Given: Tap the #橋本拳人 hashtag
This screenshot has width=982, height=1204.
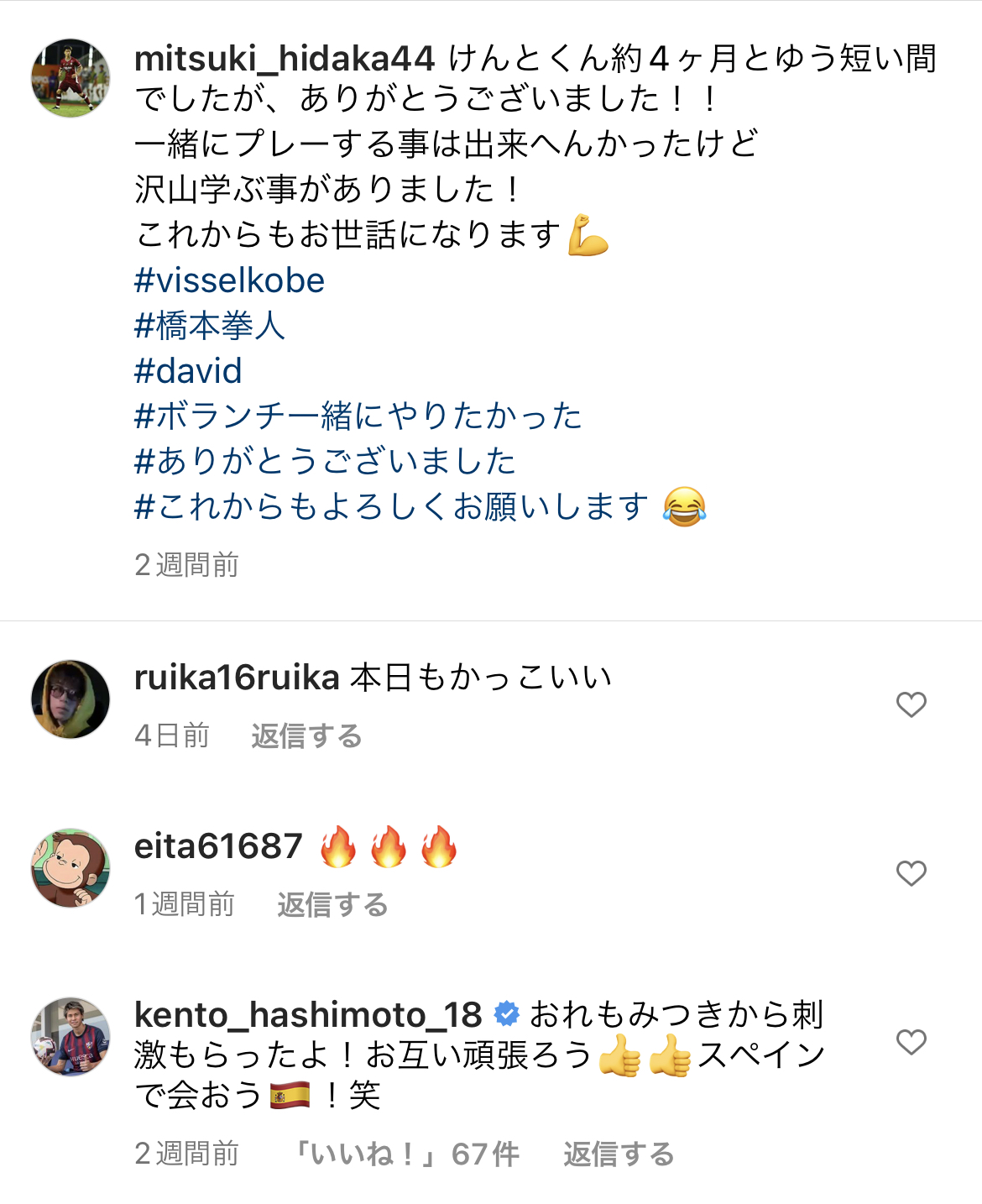Looking at the screenshot, I should [210, 326].
